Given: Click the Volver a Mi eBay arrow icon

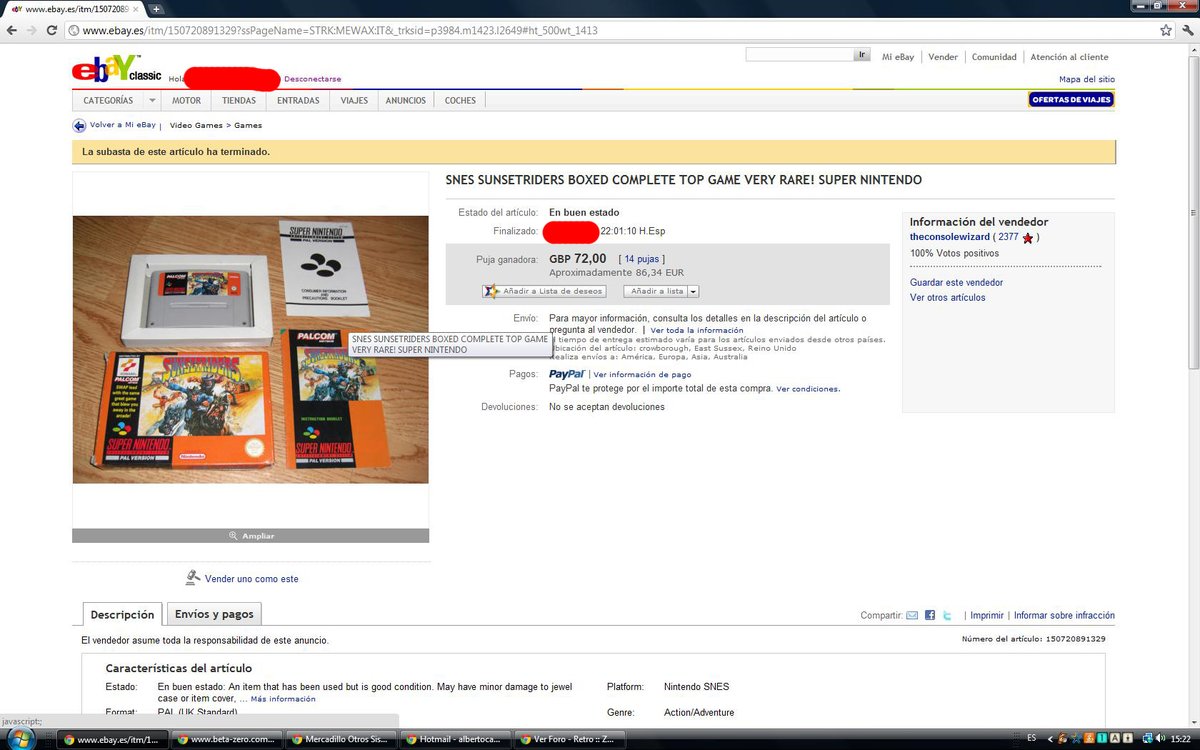Looking at the screenshot, I should pos(79,126).
